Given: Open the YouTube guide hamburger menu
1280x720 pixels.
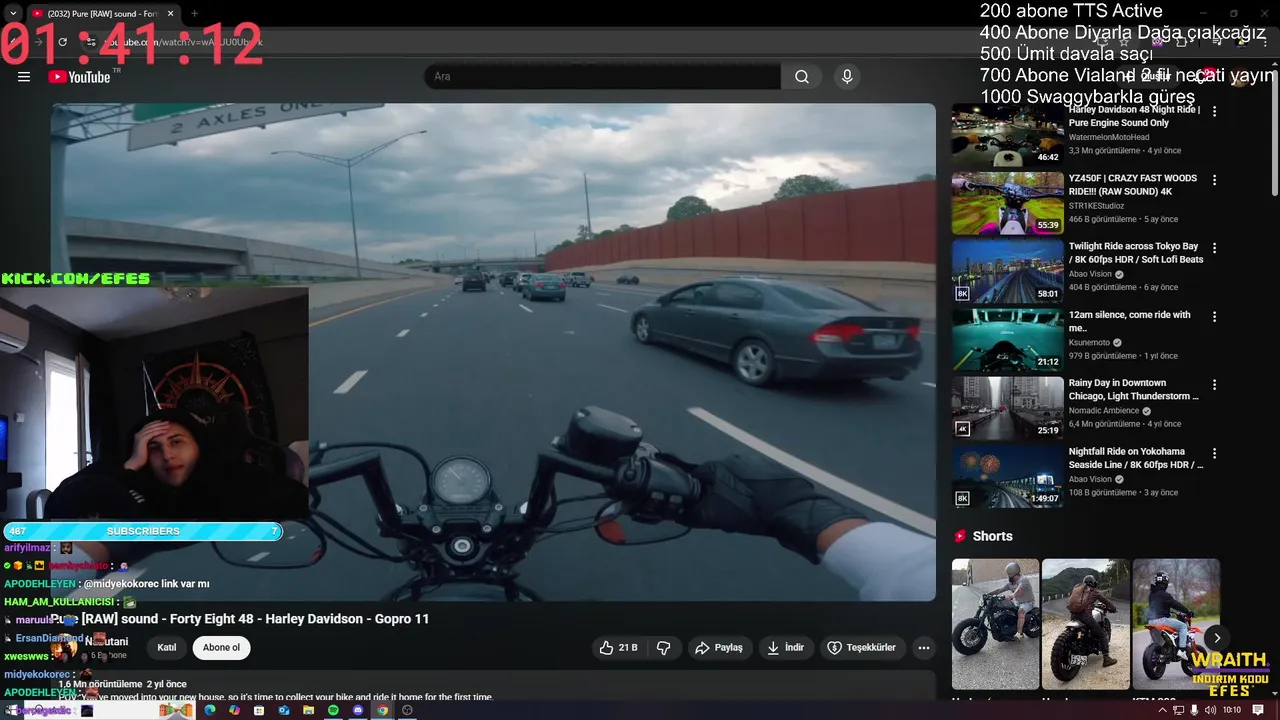Looking at the screenshot, I should coord(24,77).
